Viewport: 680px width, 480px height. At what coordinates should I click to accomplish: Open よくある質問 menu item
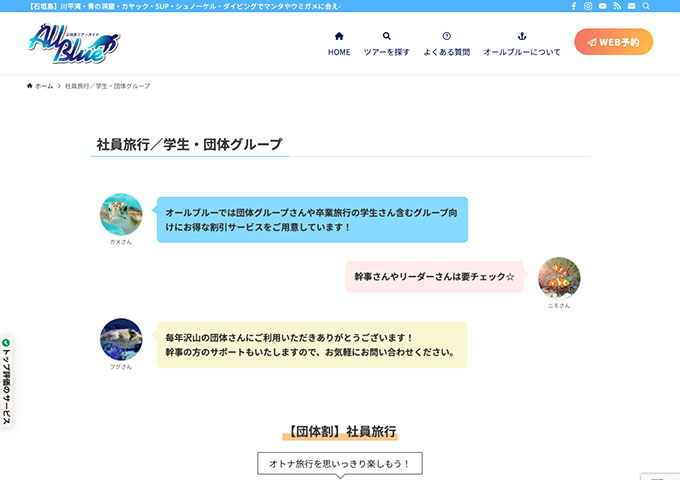pyautogui.click(x=447, y=52)
